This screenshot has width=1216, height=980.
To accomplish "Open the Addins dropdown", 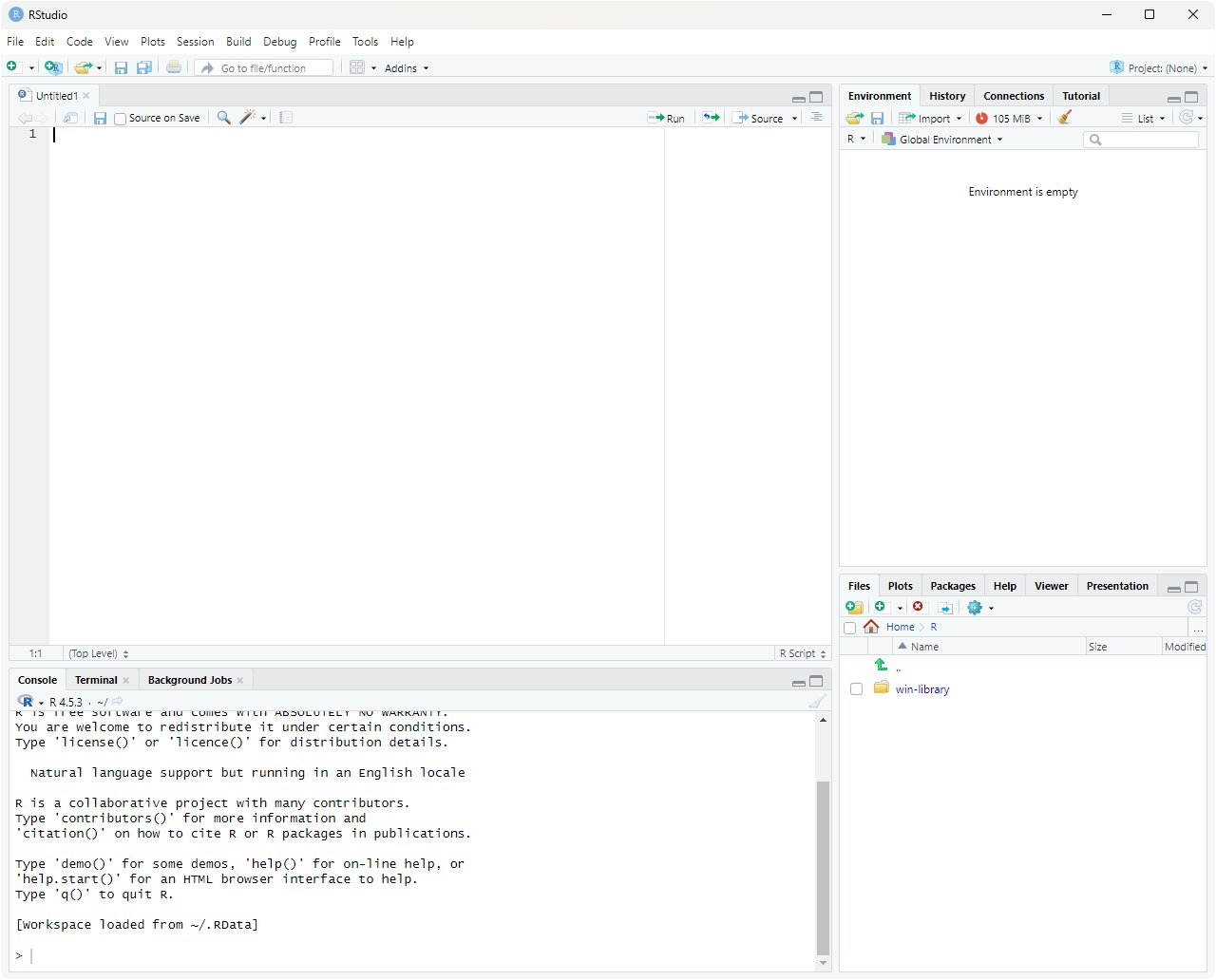I will [407, 68].
